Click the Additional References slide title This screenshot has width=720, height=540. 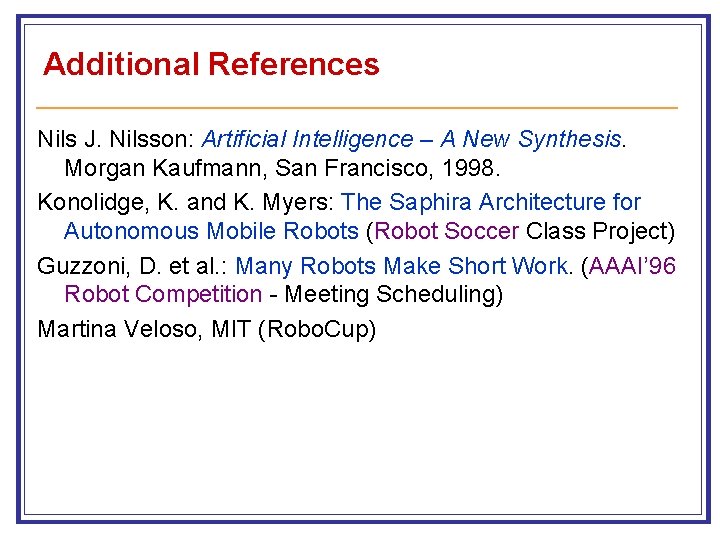[x=211, y=65]
